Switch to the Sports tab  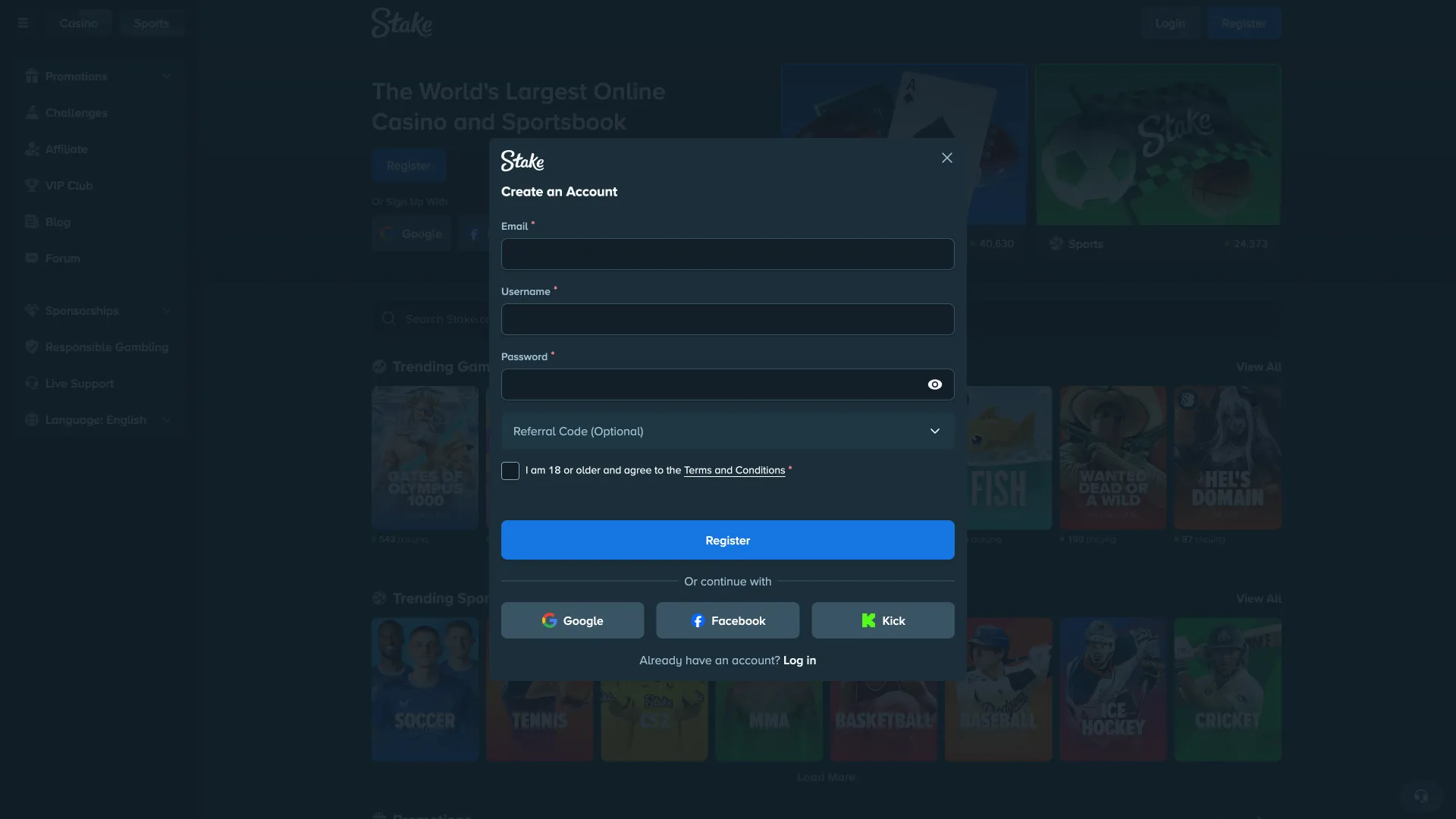click(x=152, y=23)
